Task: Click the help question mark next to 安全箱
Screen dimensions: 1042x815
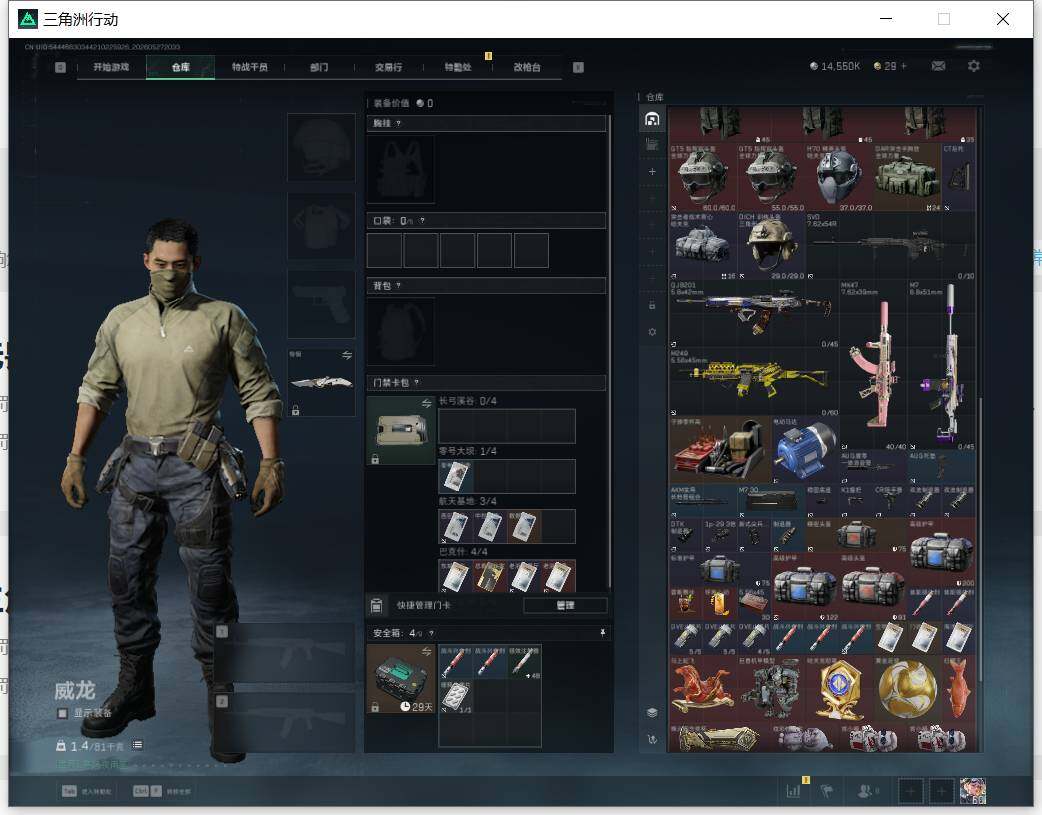Action: pyautogui.click(x=431, y=634)
